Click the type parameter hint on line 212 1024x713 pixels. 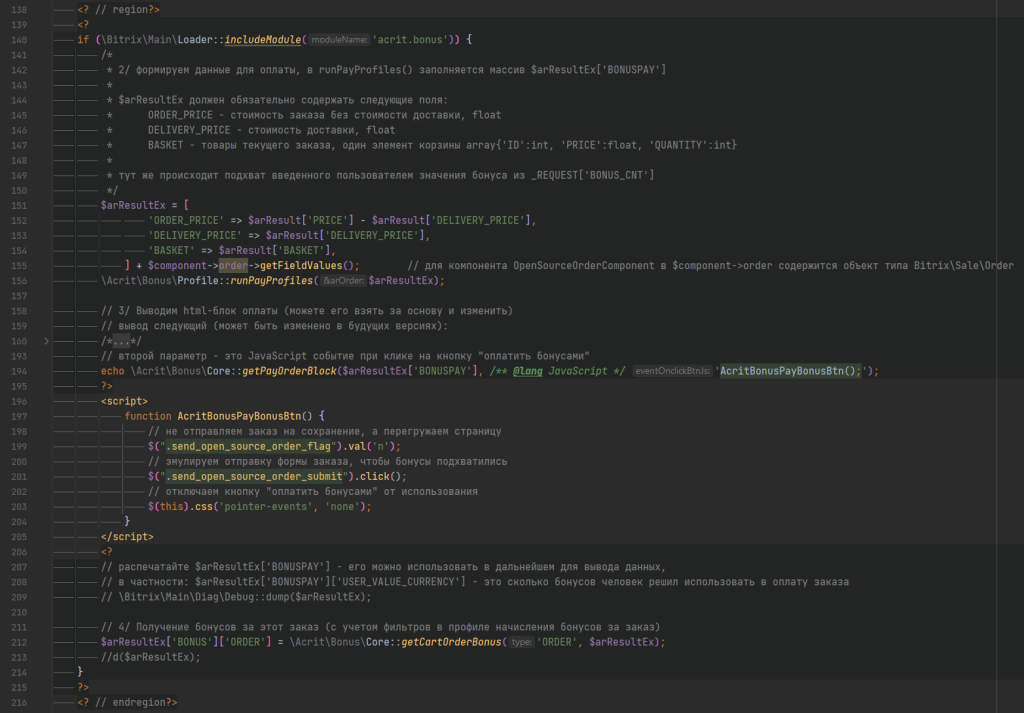[x=521, y=642]
